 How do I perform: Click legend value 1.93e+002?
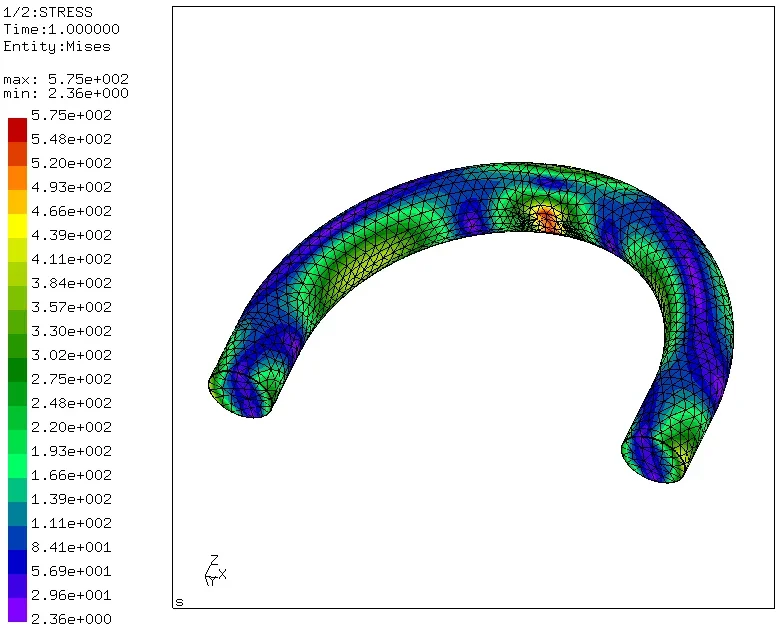pyautogui.click(x=72, y=451)
